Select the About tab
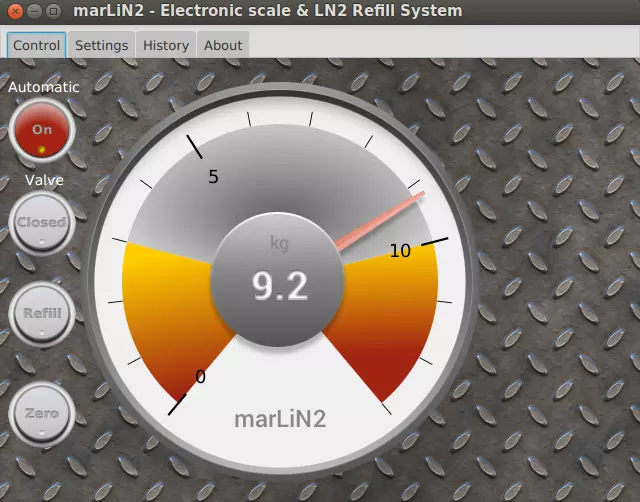This screenshot has height=502, width=640. click(223, 45)
